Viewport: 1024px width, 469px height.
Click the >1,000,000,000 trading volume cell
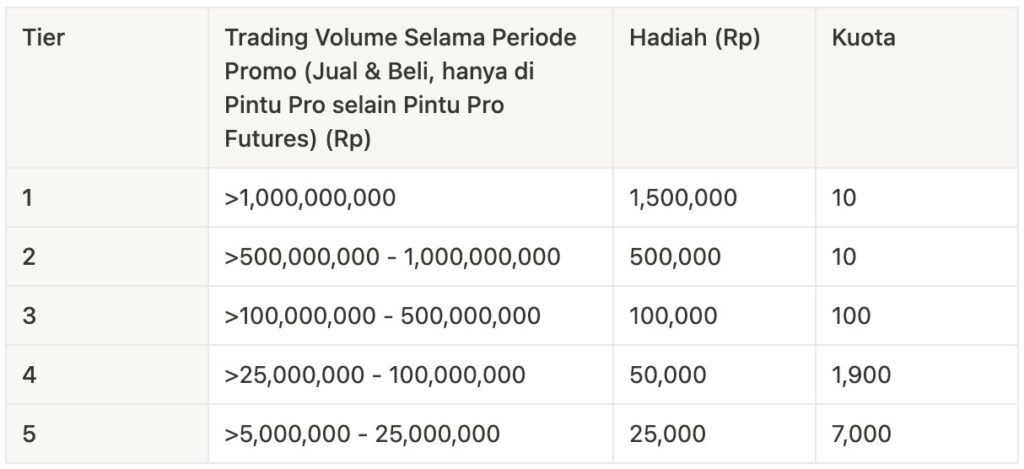tap(310, 198)
